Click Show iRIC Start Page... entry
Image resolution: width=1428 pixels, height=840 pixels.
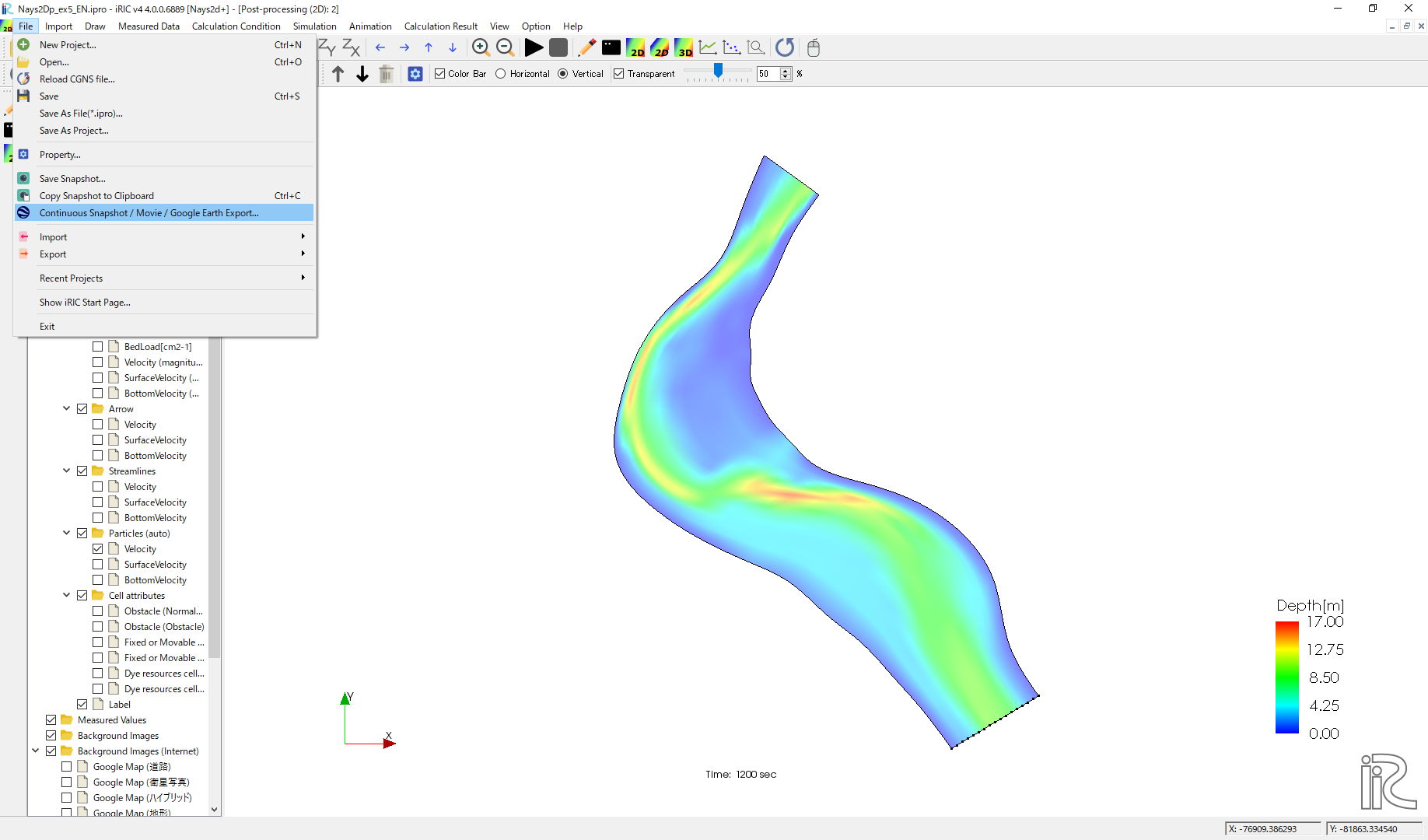[x=164, y=303]
